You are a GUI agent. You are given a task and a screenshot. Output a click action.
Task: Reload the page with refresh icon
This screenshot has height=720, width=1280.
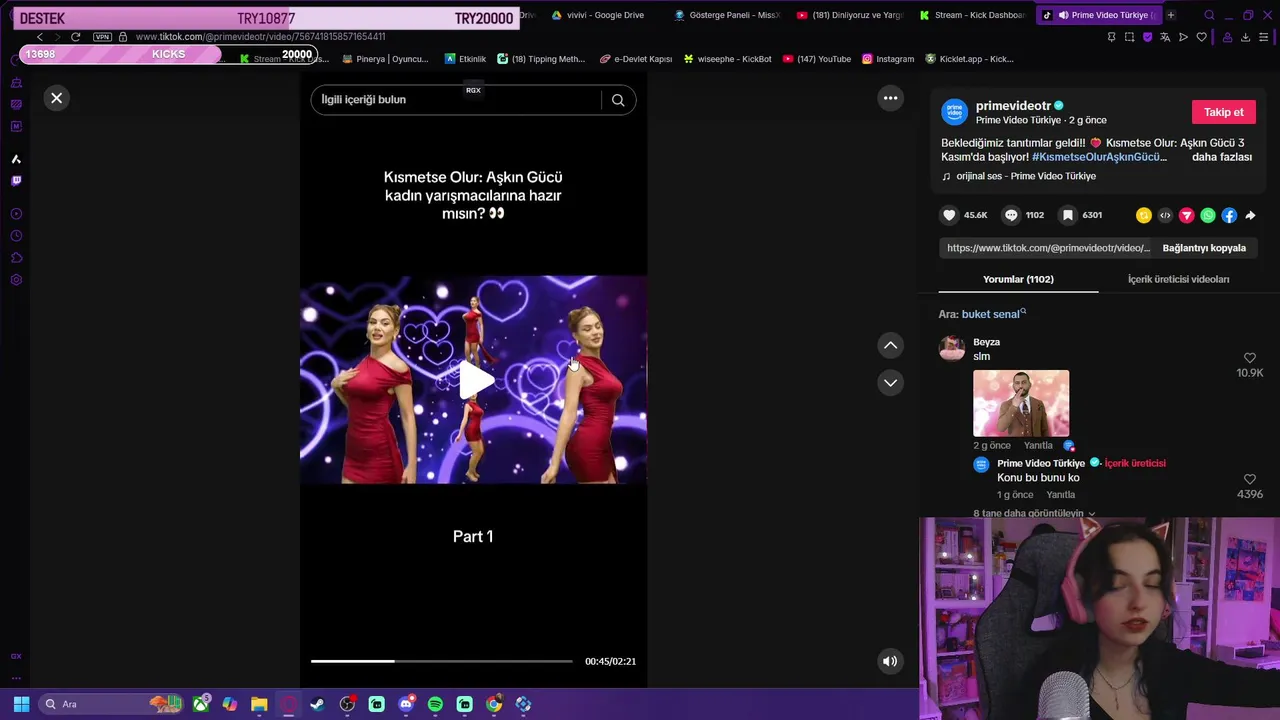click(75, 37)
